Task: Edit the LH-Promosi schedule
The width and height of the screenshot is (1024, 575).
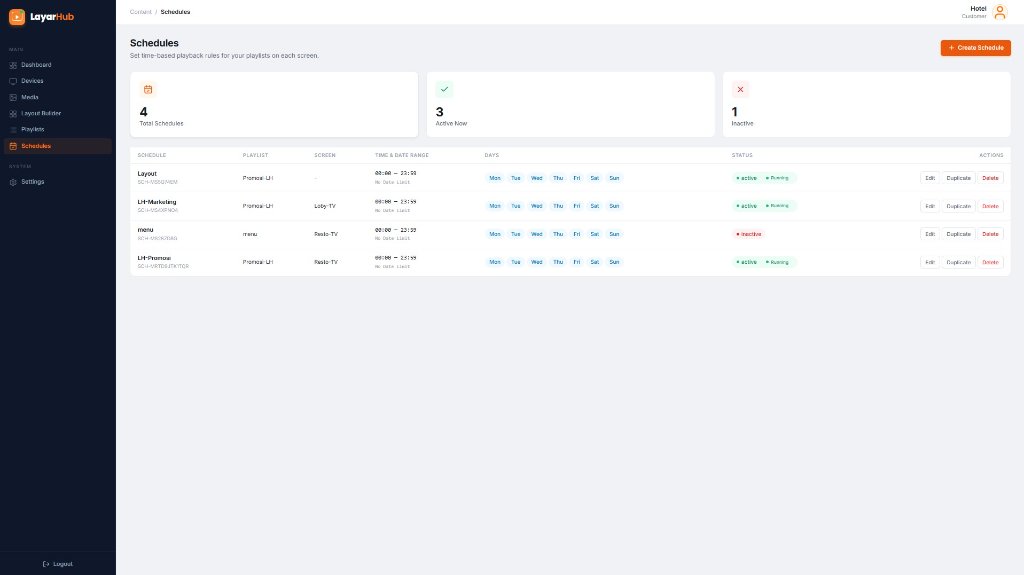Action: click(930, 262)
